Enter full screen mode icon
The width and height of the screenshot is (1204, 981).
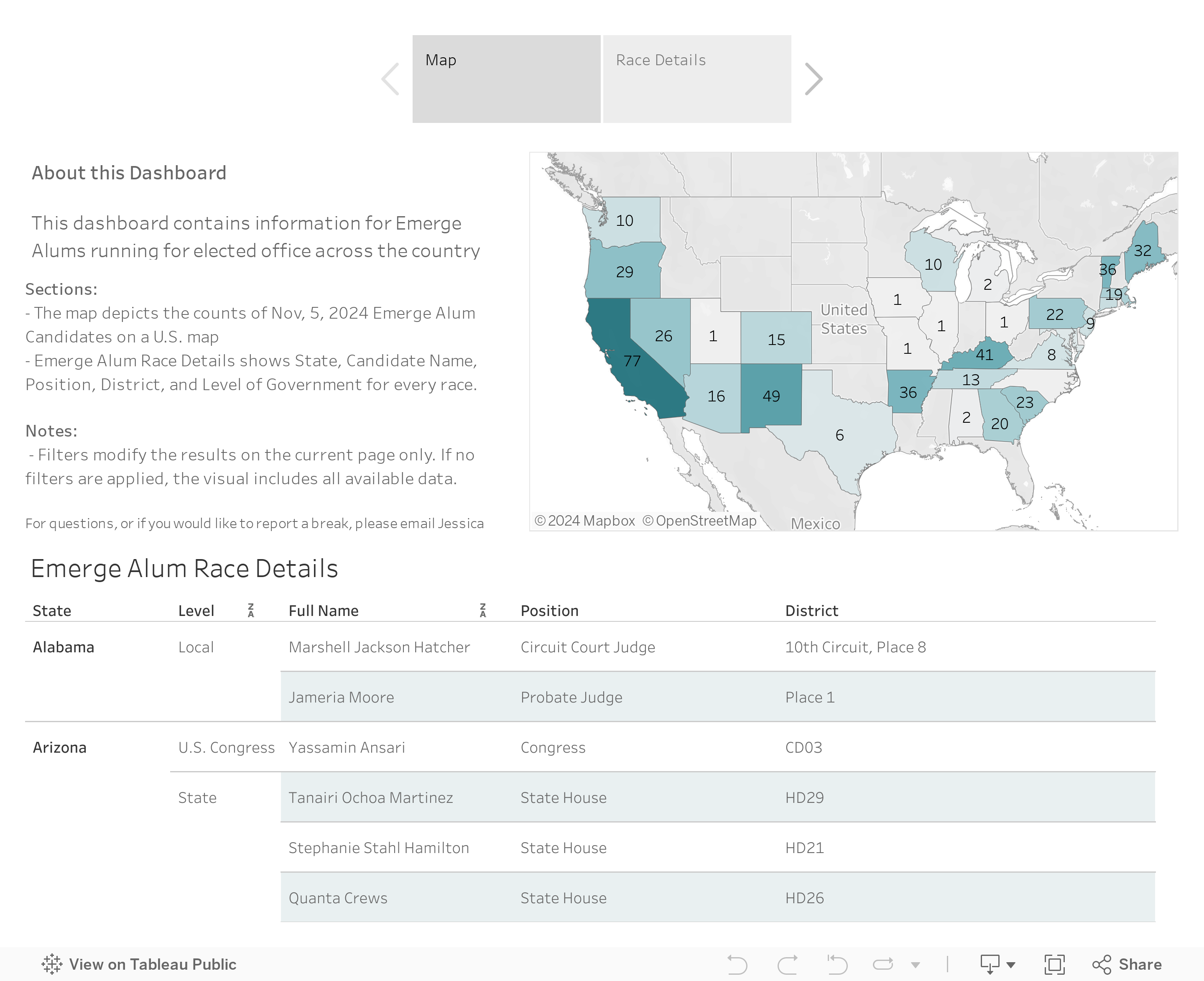point(1054,964)
